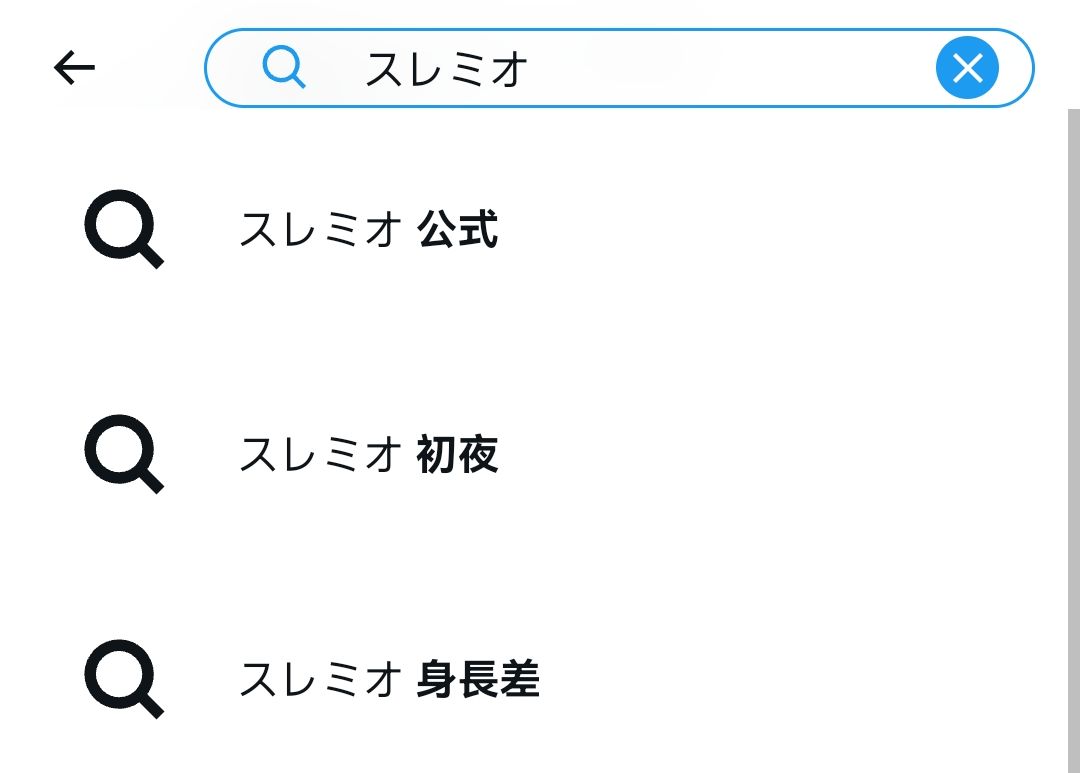The height and width of the screenshot is (773, 1080).
Task: Select the スレミオ 公式 search suggestion
Action: (x=368, y=231)
